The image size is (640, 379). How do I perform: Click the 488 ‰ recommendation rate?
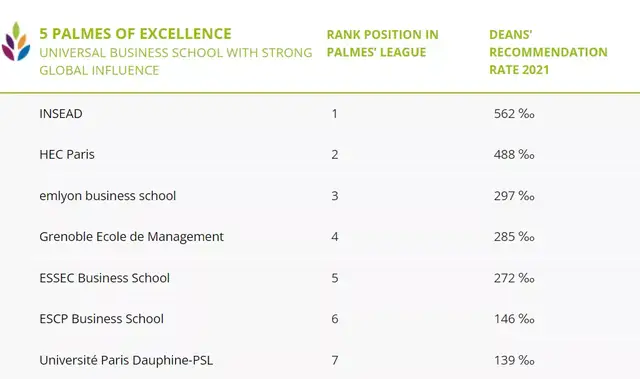click(514, 155)
